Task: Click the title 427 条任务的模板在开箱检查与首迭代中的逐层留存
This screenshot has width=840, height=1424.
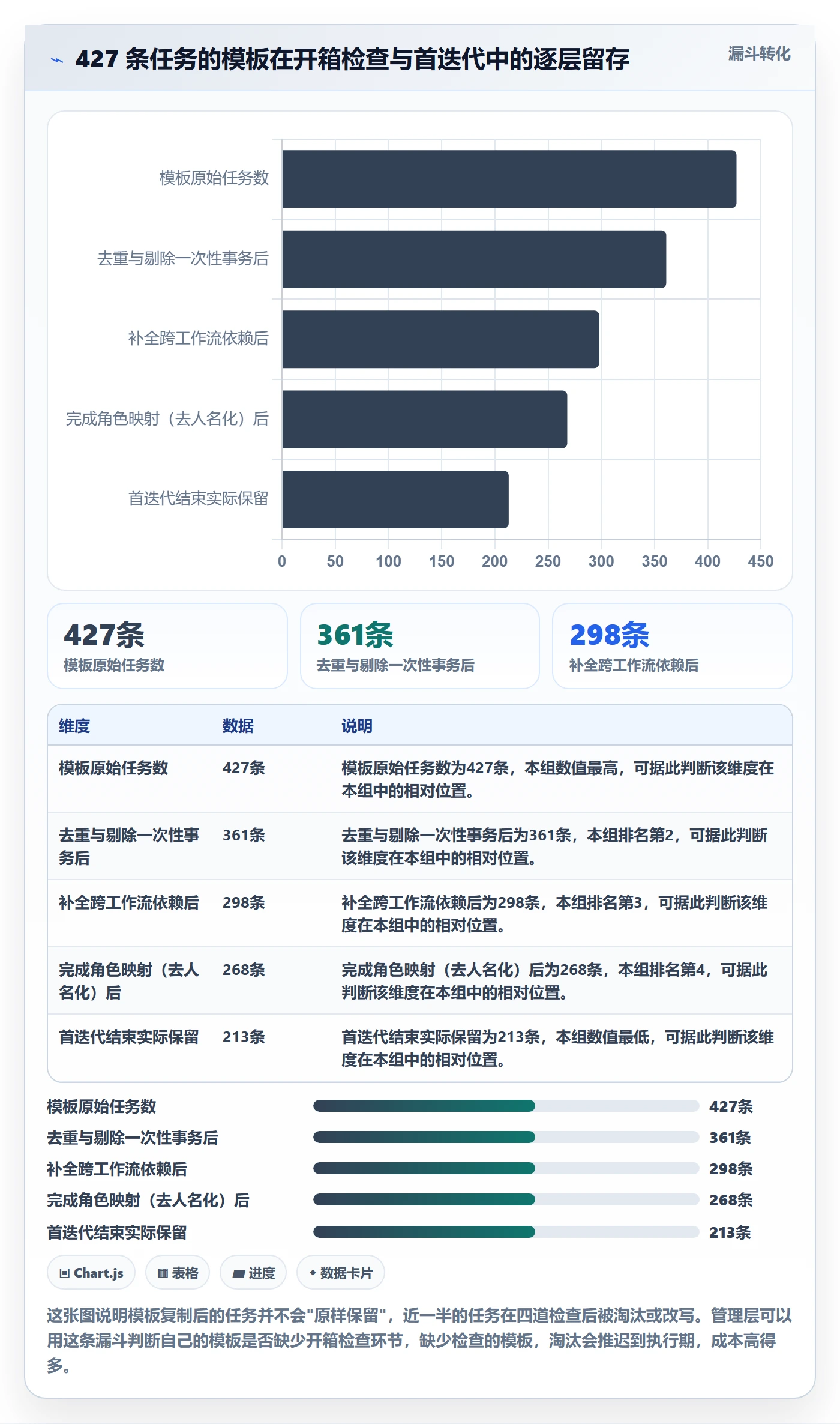Action: click(352, 59)
